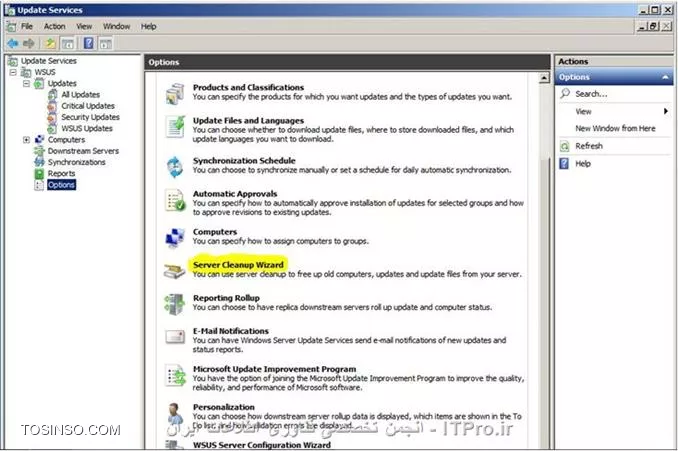Screen dimensions: 678x451
Task: Select Security Updates in the tree
Action: click(90, 117)
